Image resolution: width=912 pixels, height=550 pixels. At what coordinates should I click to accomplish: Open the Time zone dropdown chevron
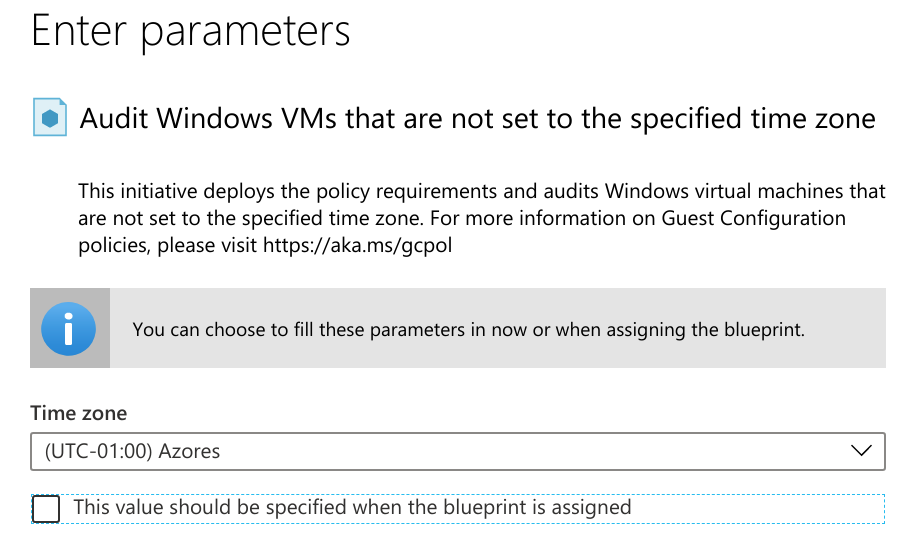pyautogui.click(x=861, y=451)
